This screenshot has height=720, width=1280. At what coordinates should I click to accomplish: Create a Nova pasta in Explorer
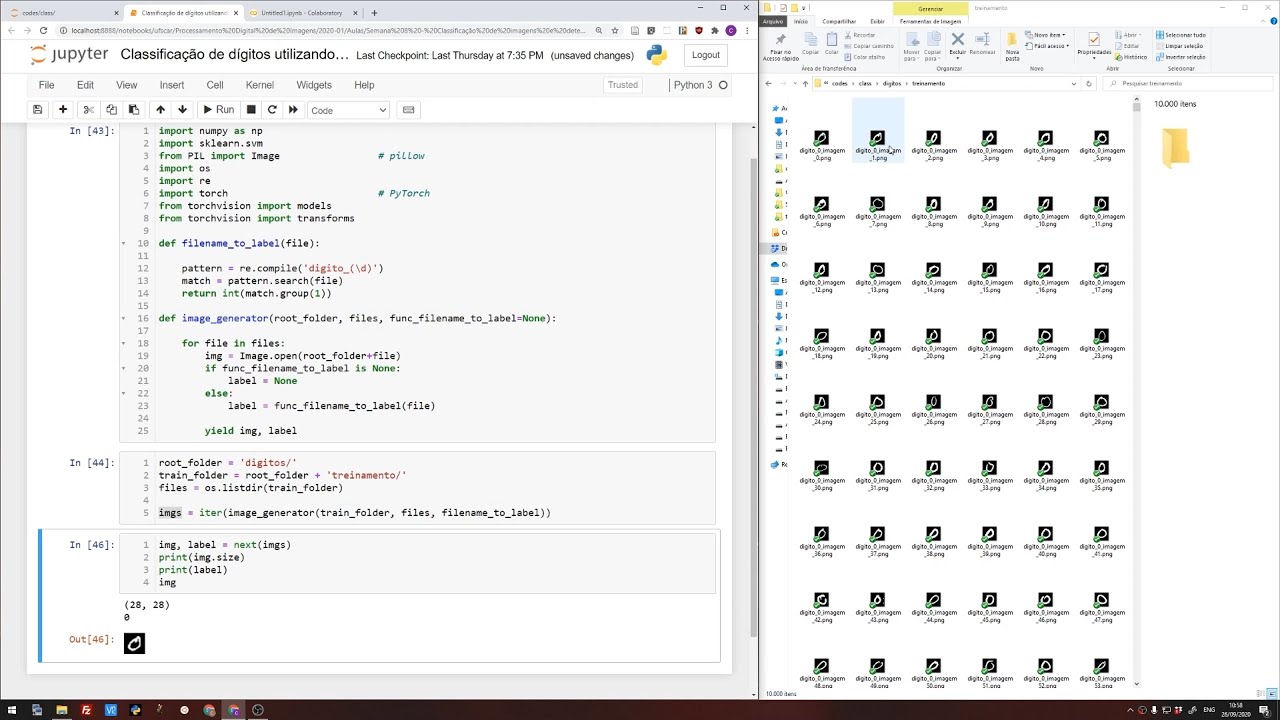[x=1012, y=46]
